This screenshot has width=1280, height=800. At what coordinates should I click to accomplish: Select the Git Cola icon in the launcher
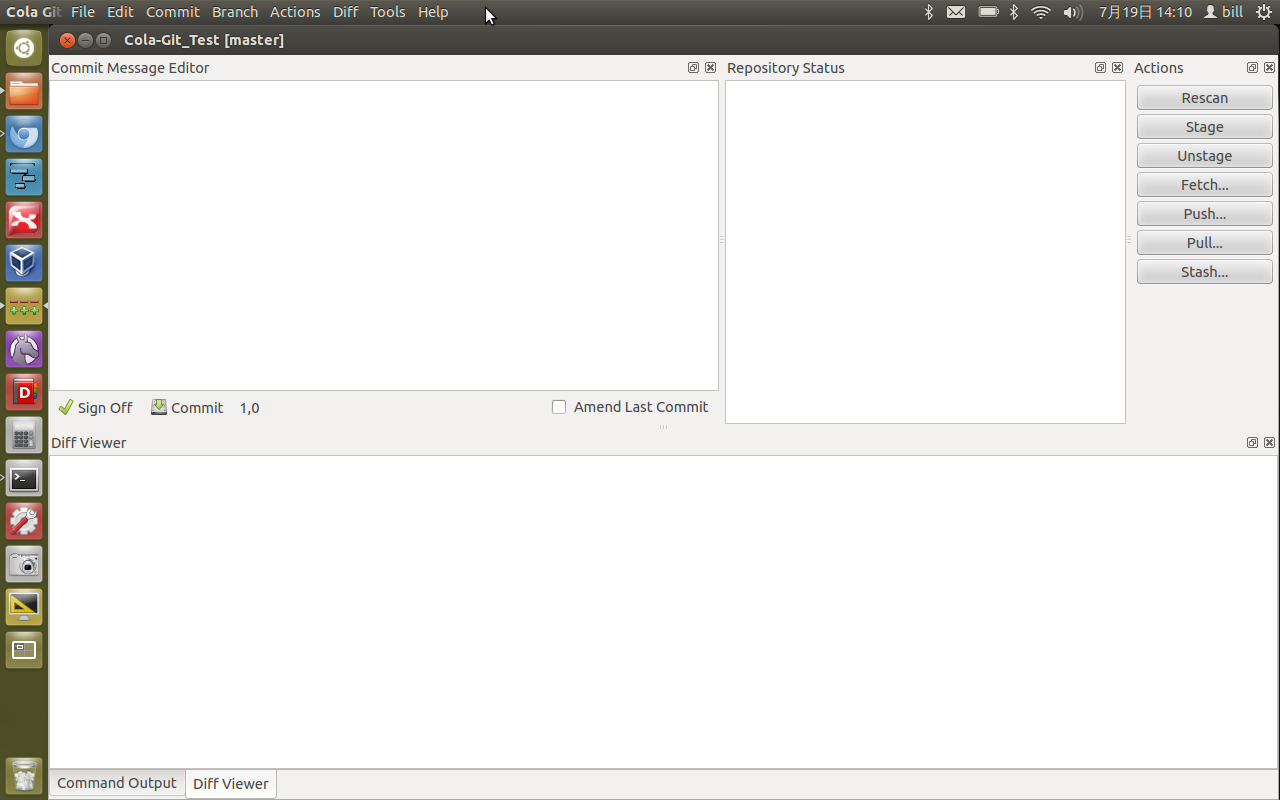pos(24,305)
